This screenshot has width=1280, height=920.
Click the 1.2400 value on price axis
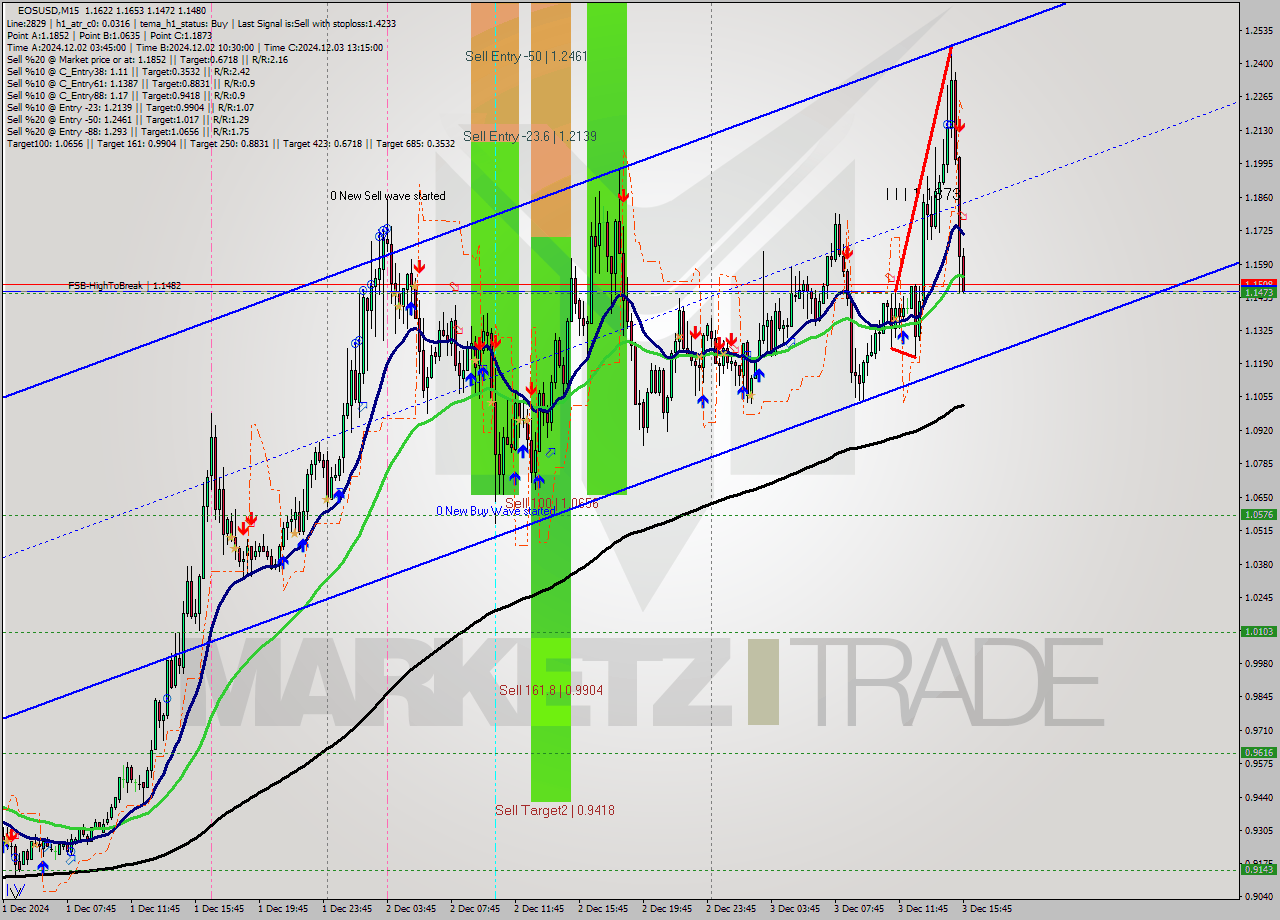(x=1258, y=64)
